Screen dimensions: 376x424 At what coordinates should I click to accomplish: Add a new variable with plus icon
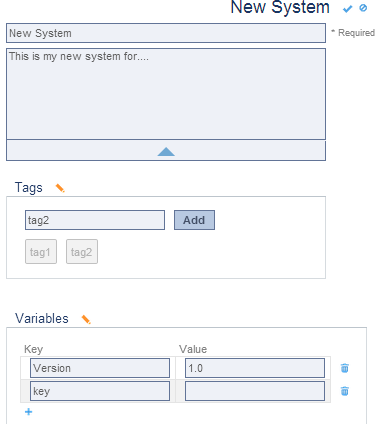pos(29,412)
